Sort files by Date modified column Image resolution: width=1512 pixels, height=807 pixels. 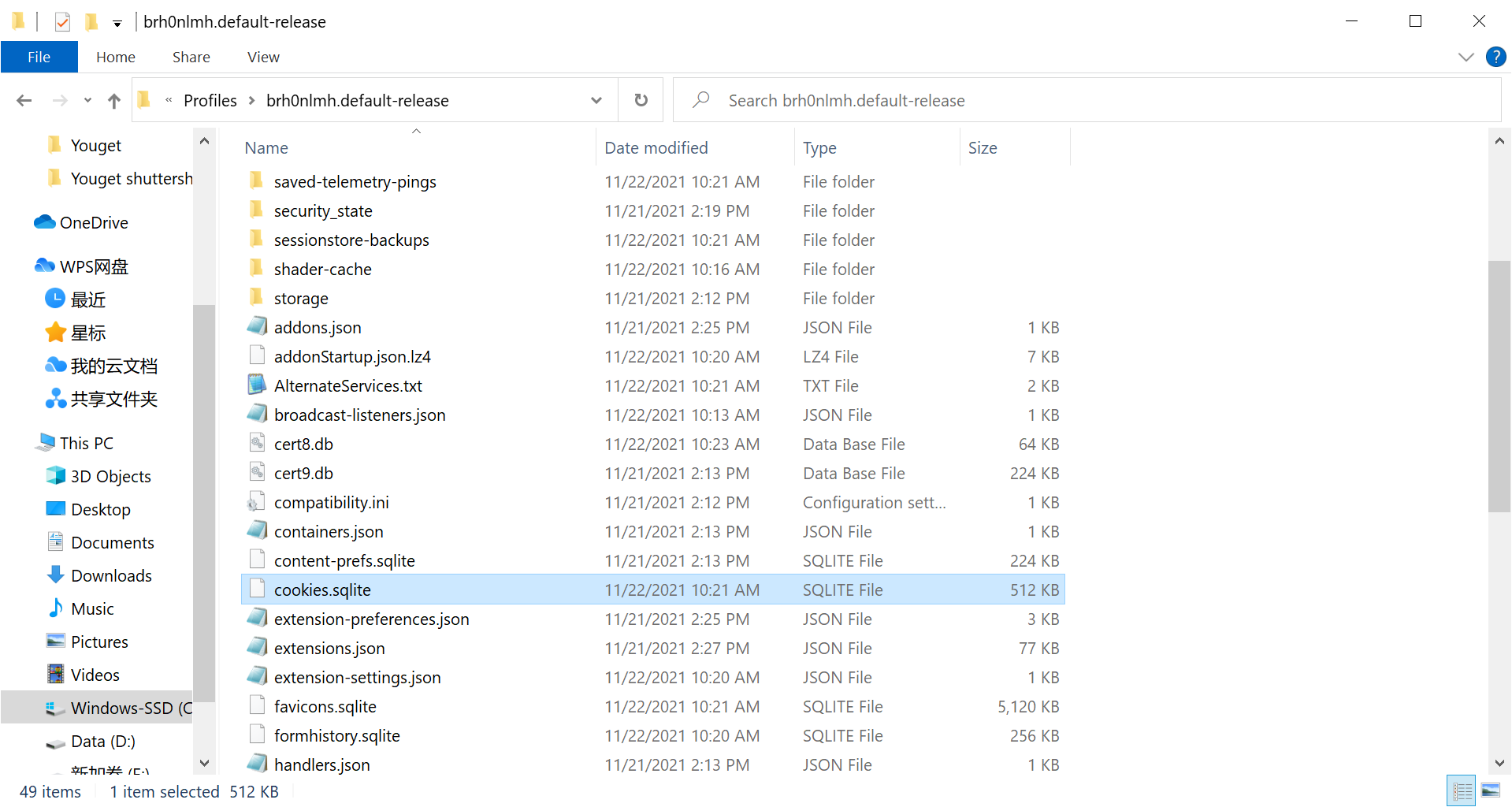656,148
